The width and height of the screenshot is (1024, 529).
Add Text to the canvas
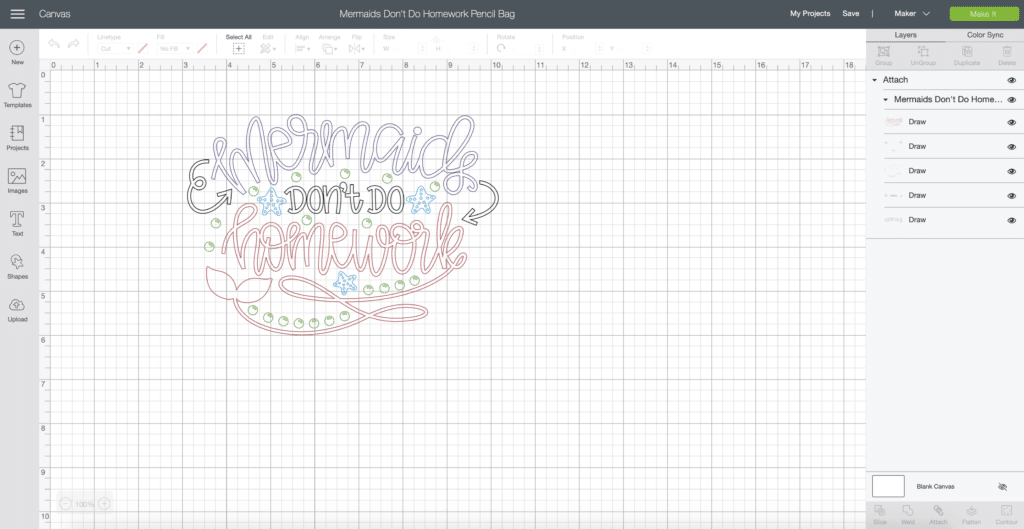pos(18,224)
